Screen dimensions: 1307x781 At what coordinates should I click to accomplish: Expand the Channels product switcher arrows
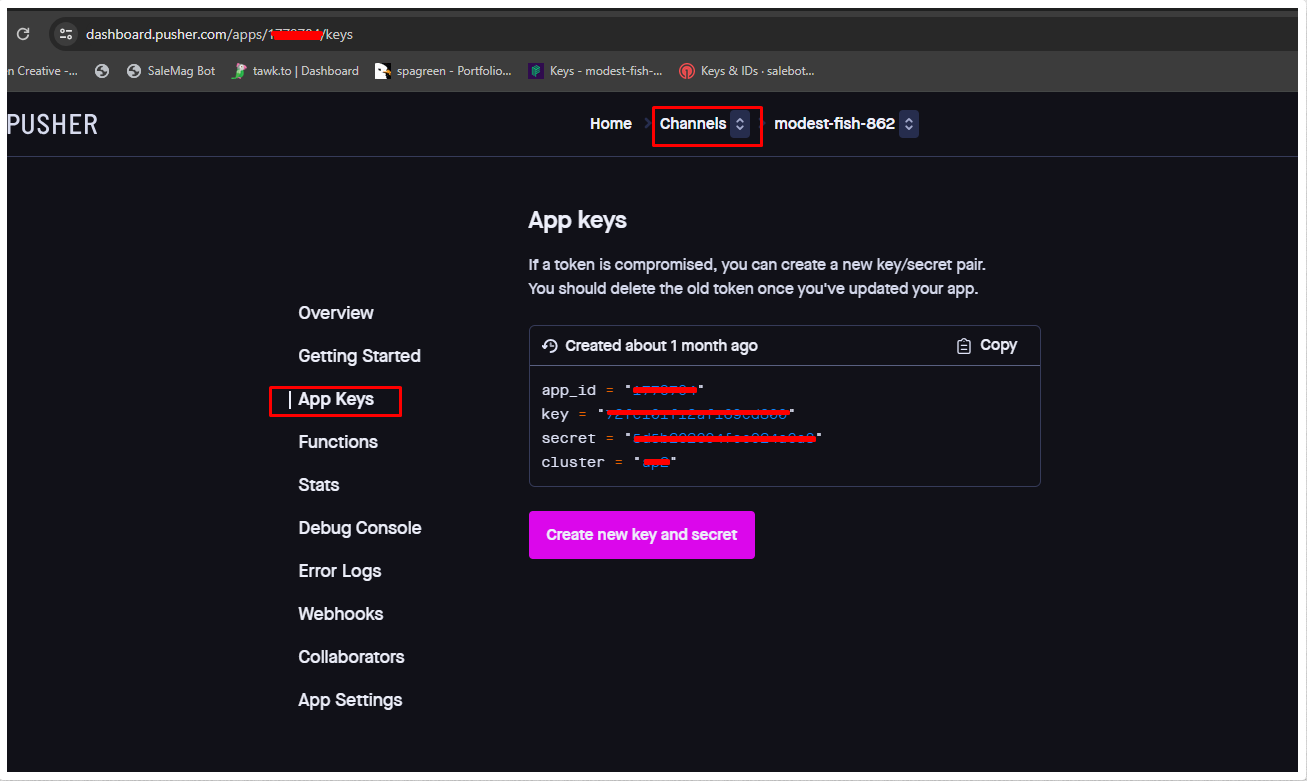740,124
